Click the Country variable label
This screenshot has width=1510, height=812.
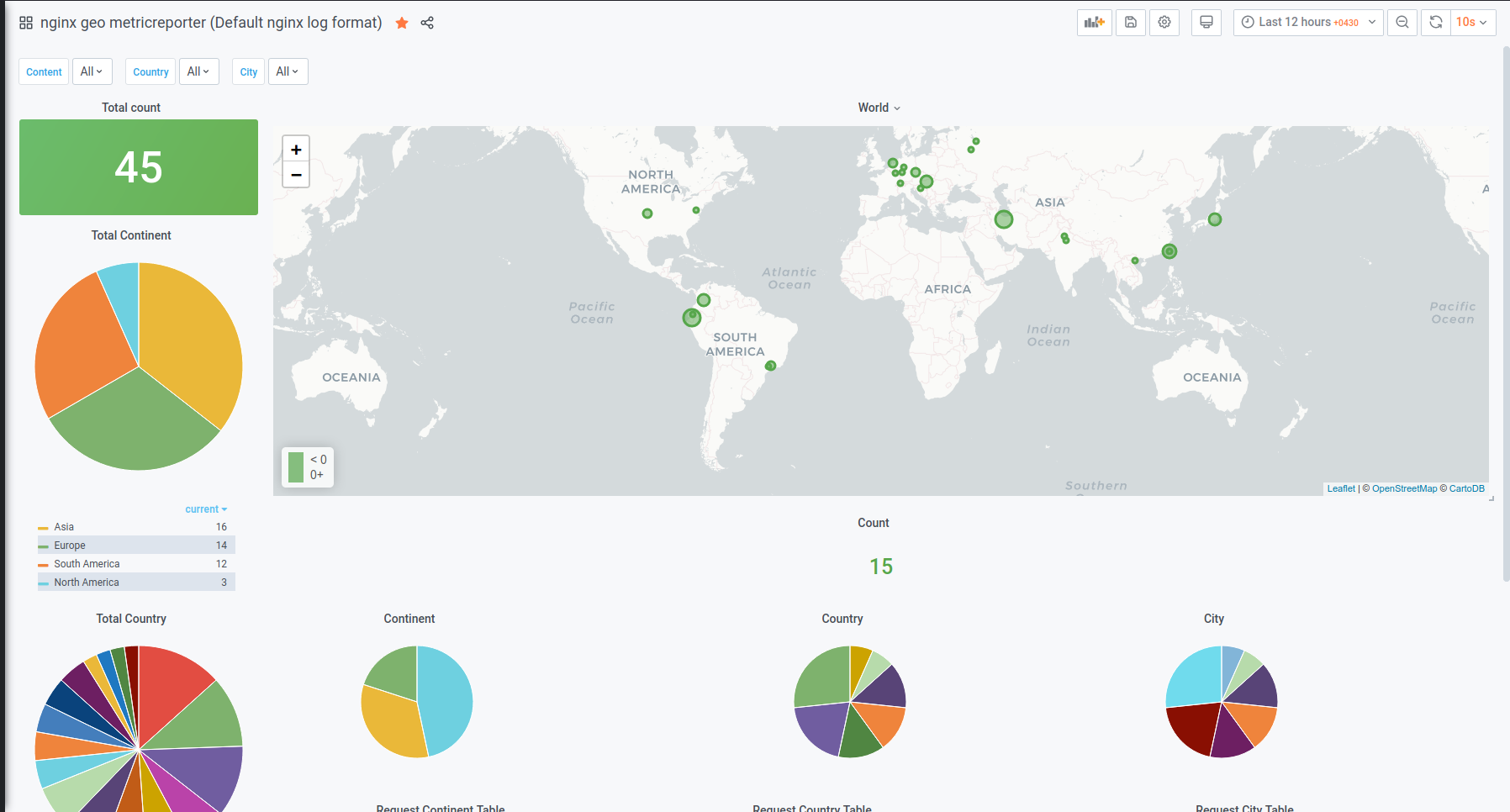pyautogui.click(x=150, y=71)
